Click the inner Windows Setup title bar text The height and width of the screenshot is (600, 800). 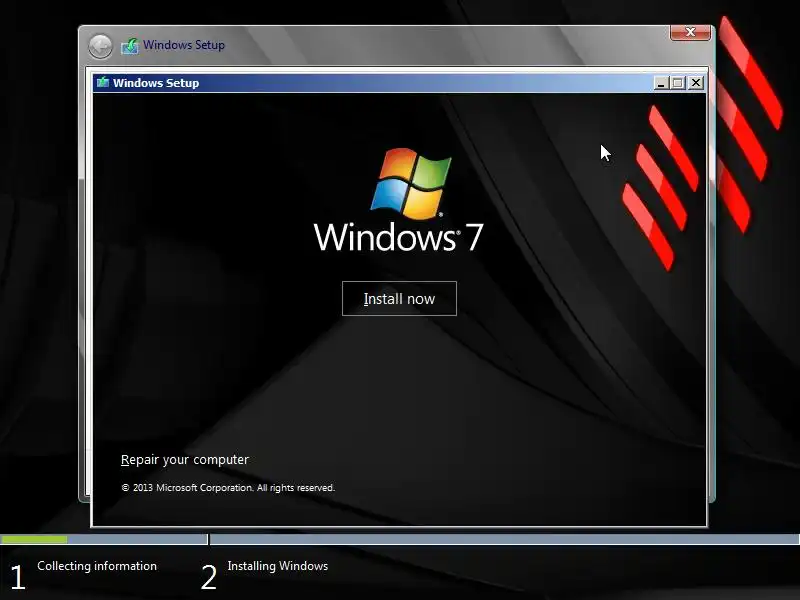pos(156,83)
